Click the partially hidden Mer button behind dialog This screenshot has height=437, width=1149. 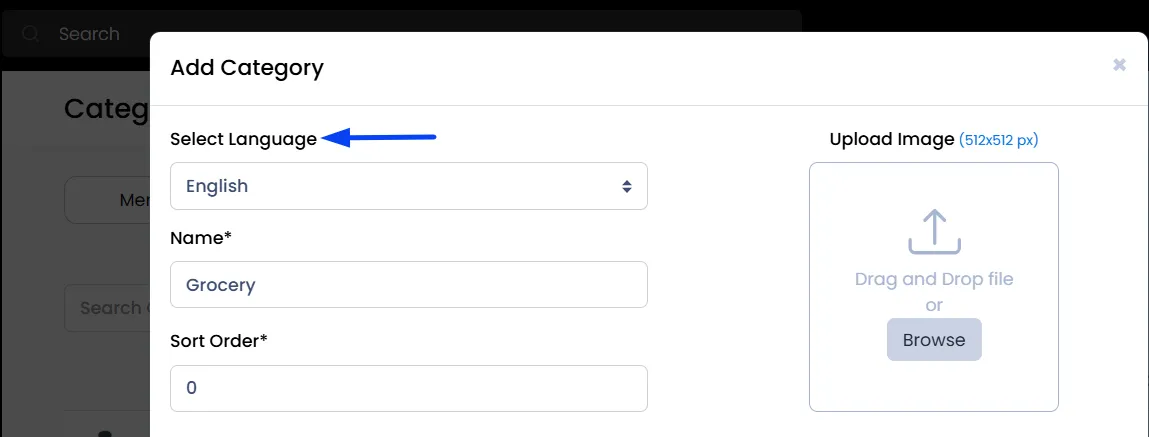pos(107,199)
